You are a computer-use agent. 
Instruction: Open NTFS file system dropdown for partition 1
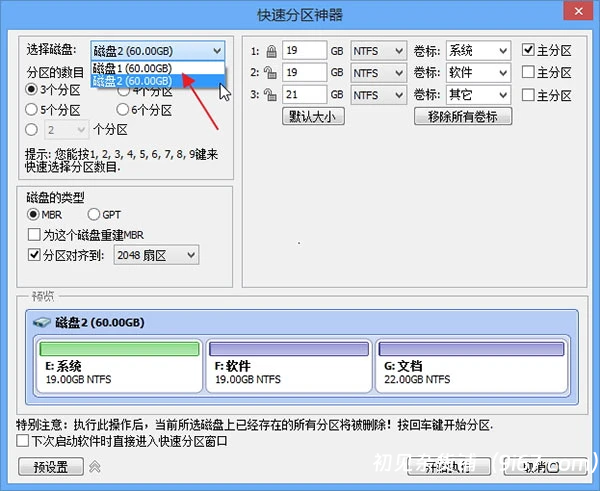tap(378, 51)
